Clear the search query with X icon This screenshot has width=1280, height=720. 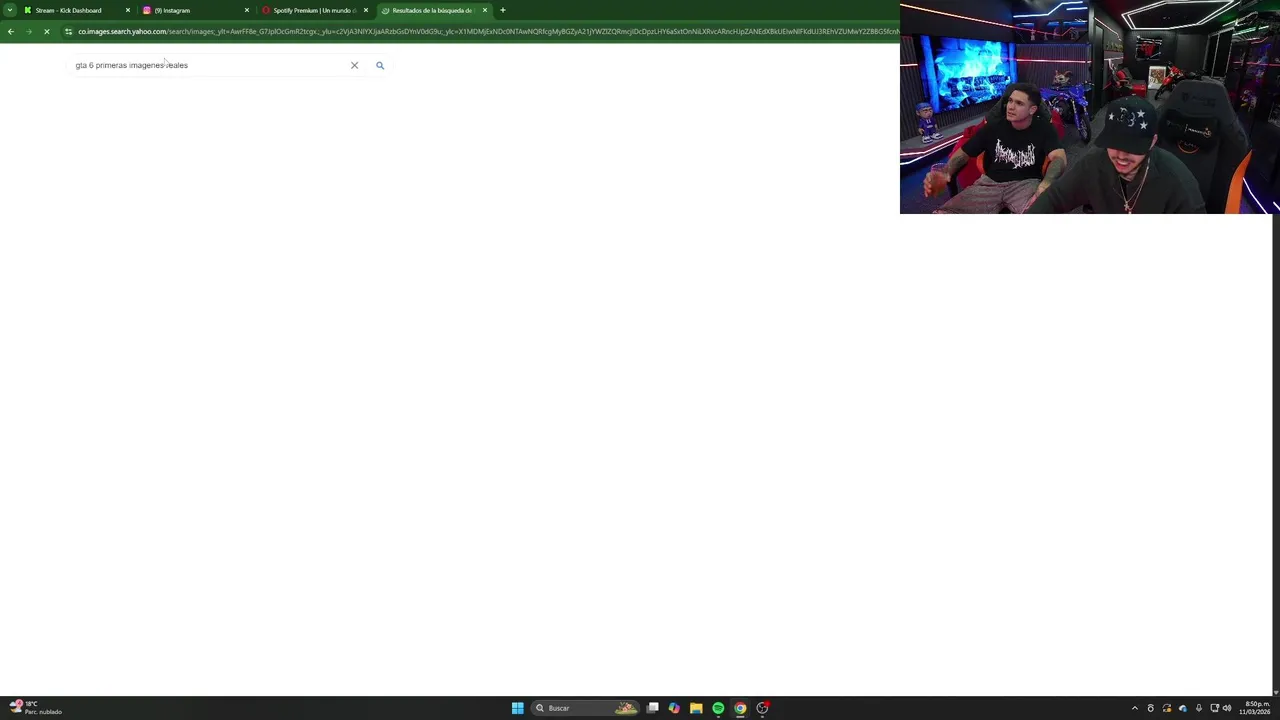(x=354, y=65)
